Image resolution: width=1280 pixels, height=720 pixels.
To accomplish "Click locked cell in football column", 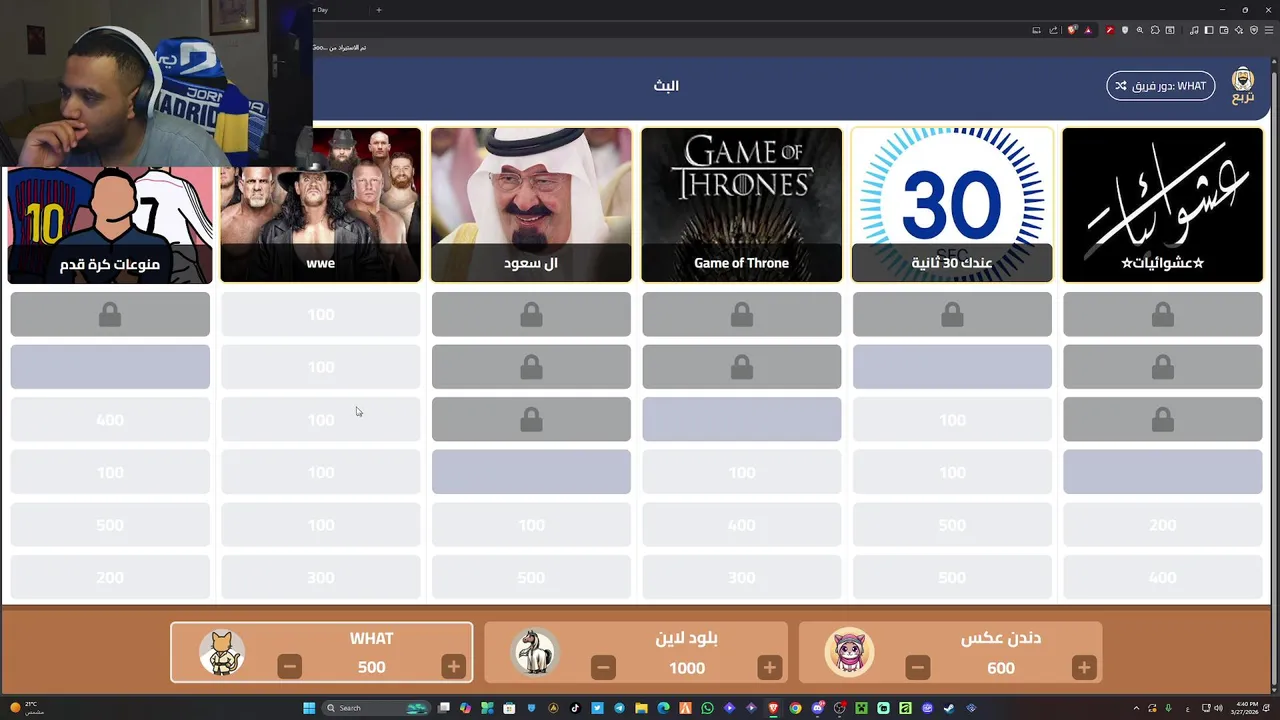I will click(110, 315).
